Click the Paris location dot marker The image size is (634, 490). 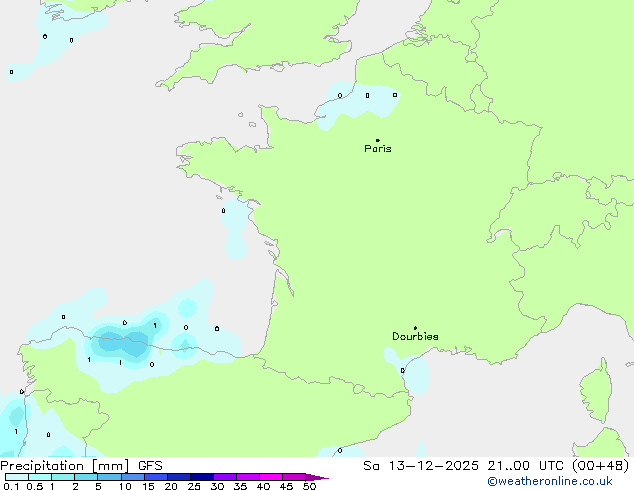pyautogui.click(x=378, y=140)
